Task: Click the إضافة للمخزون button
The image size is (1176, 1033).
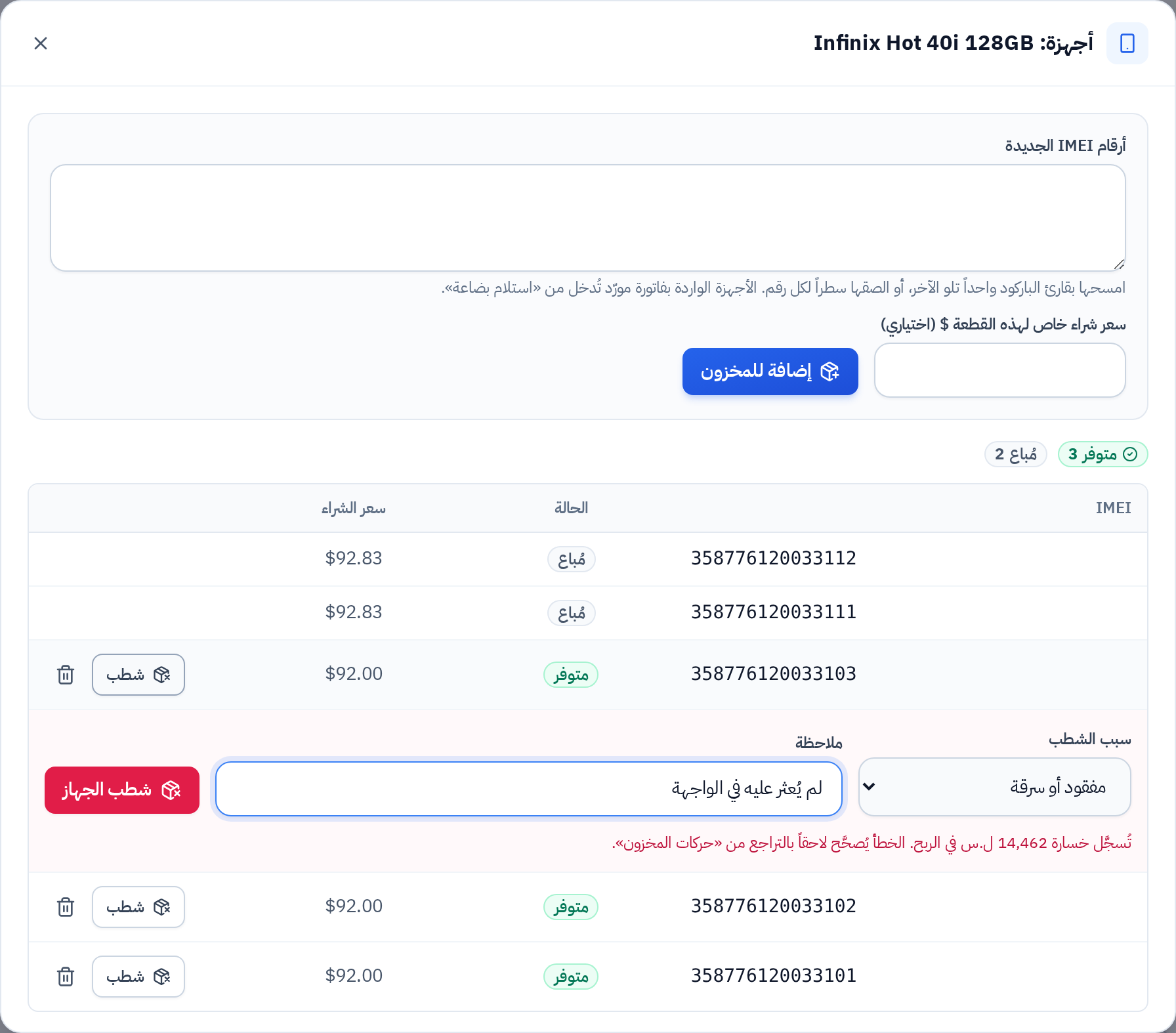Action: point(770,371)
